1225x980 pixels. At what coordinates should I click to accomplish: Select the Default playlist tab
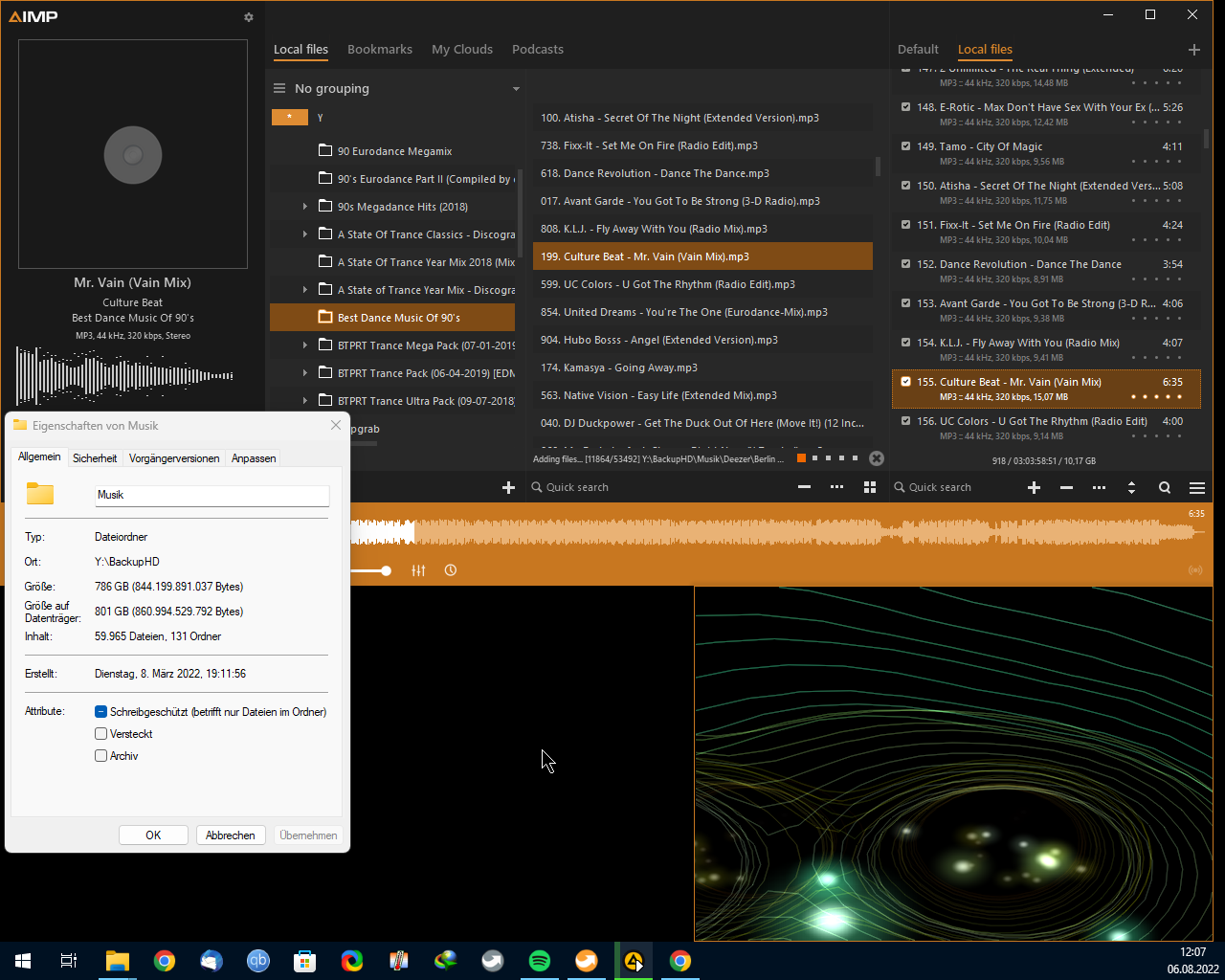pyautogui.click(x=918, y=50)
